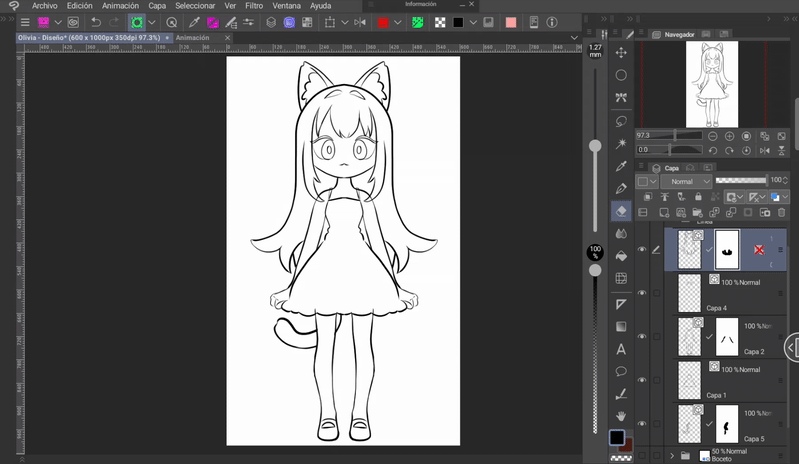Toggle visibility of Capa 2 layer
This screenshot has width=799, height=464.
click(x=642, y=337)
